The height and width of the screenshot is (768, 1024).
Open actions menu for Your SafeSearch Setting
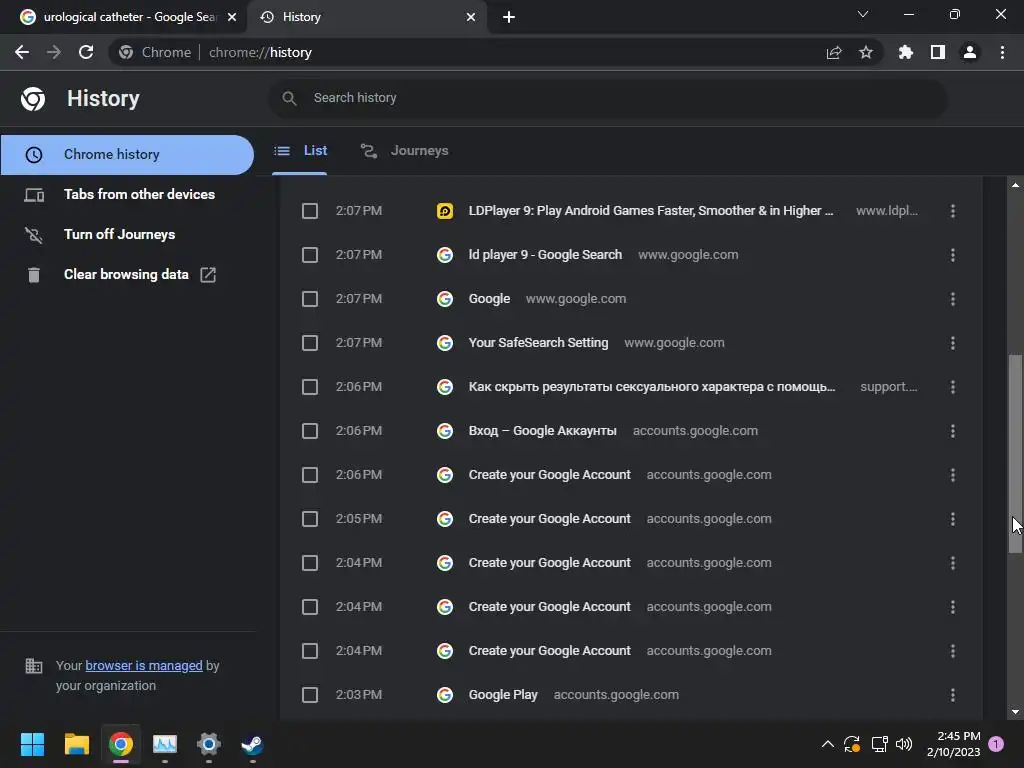[x=953, y=343]
